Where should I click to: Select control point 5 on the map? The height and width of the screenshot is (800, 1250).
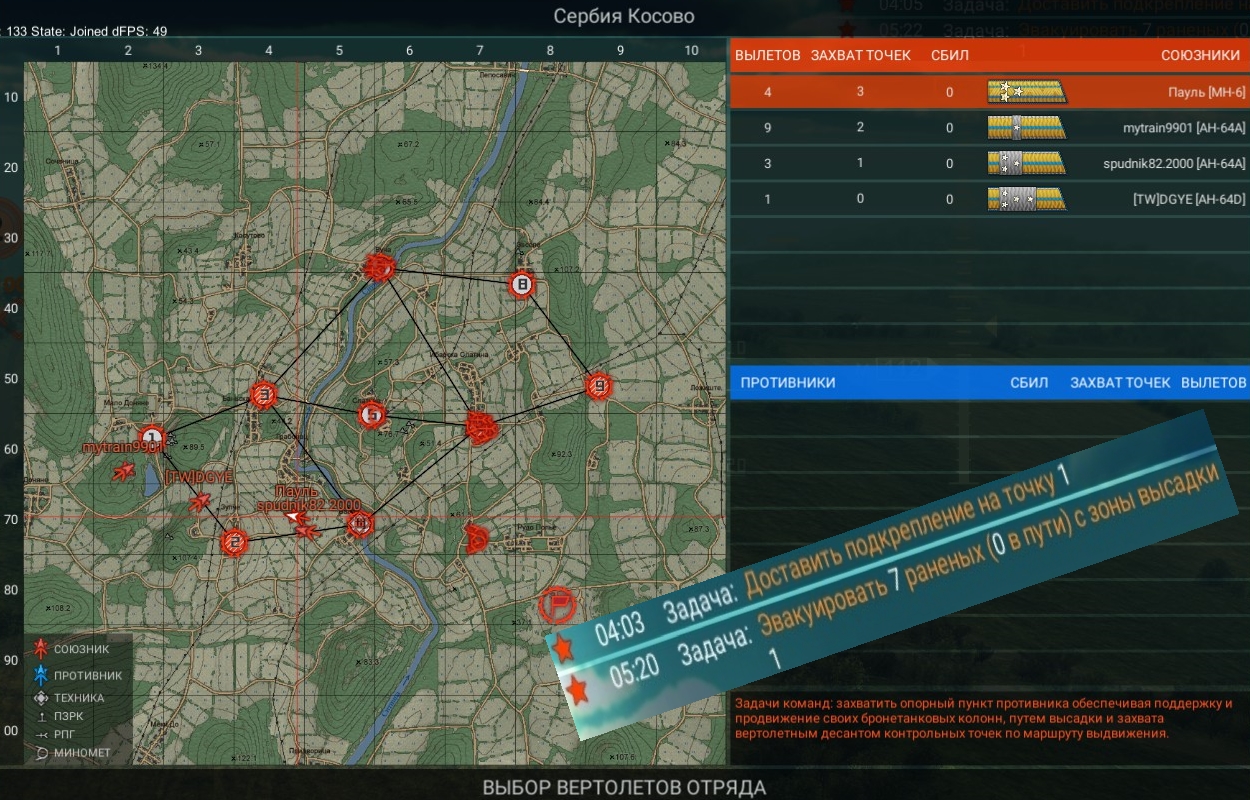coord(371,414)
